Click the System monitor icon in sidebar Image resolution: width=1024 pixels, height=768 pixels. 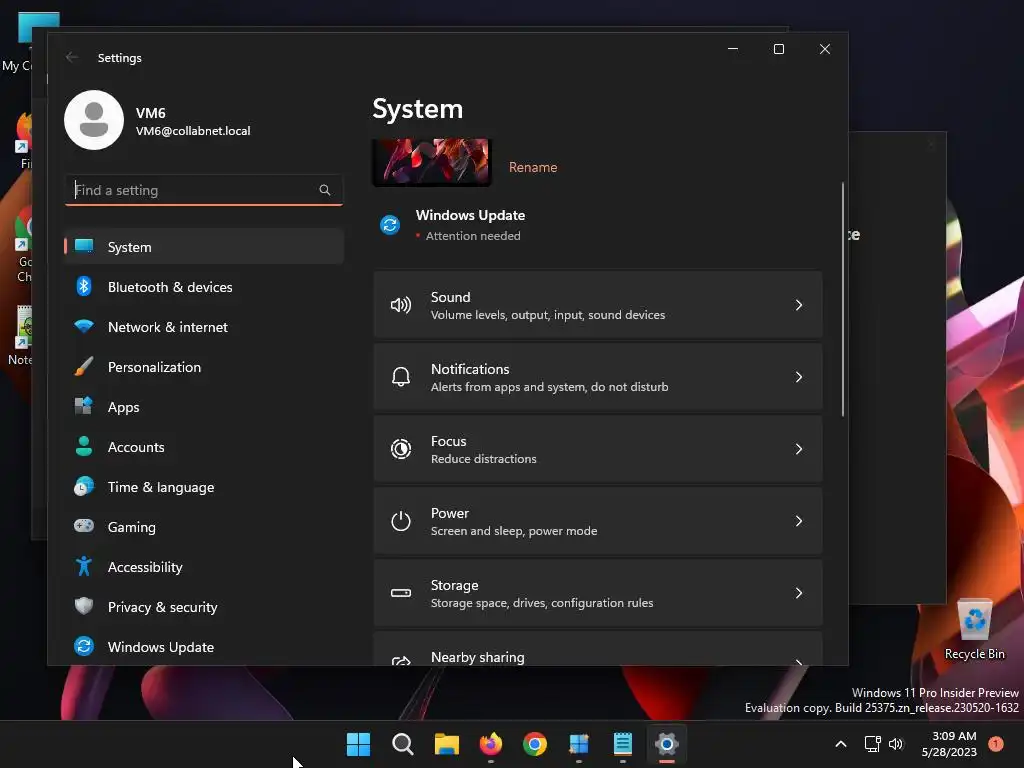tap(84, 246)
